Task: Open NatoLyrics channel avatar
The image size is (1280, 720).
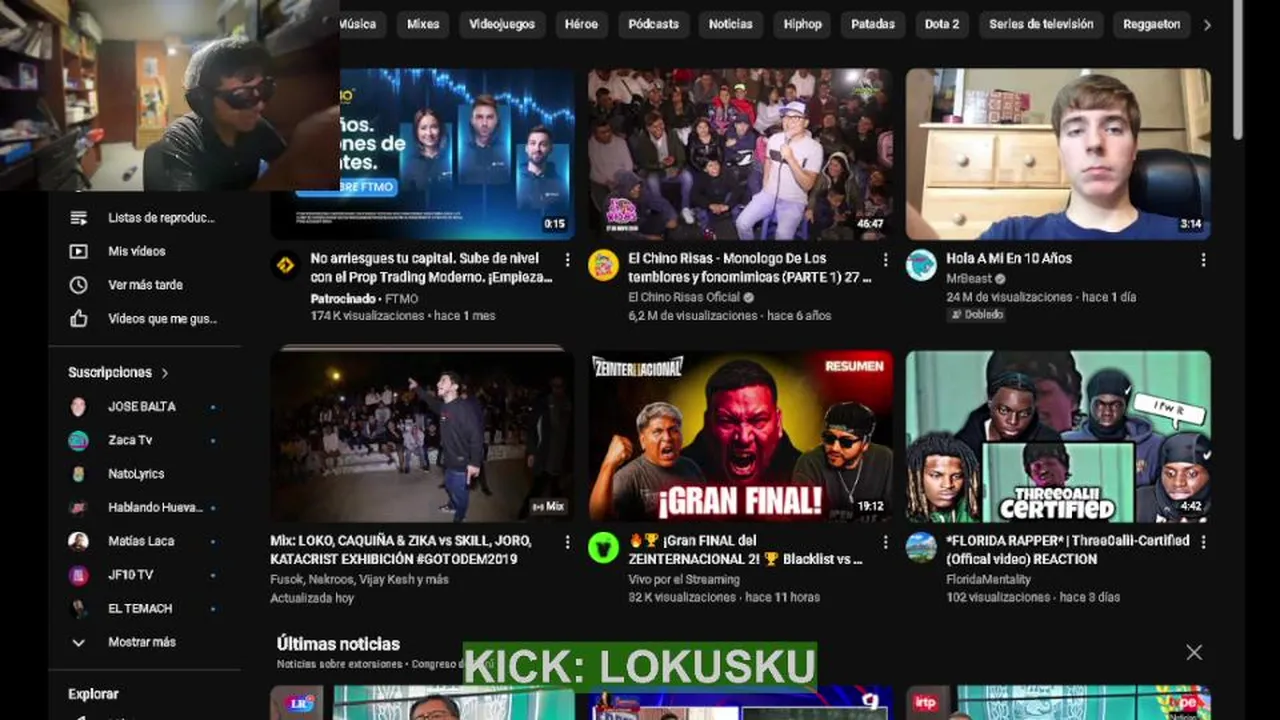Action: (78, 474)
